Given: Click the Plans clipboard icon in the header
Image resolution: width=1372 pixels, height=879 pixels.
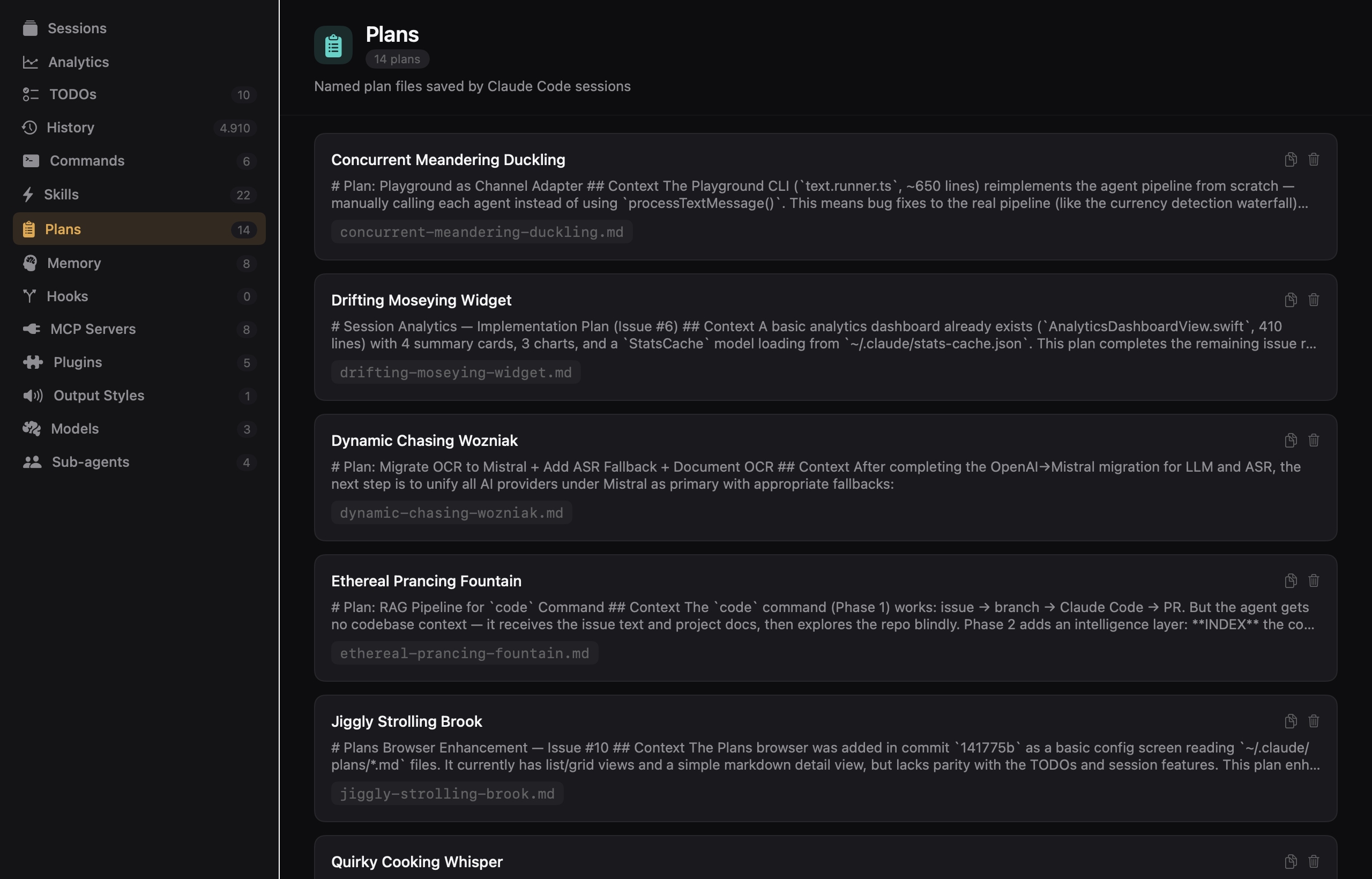Looking at the screenshot, I should (x=333, y=44).
